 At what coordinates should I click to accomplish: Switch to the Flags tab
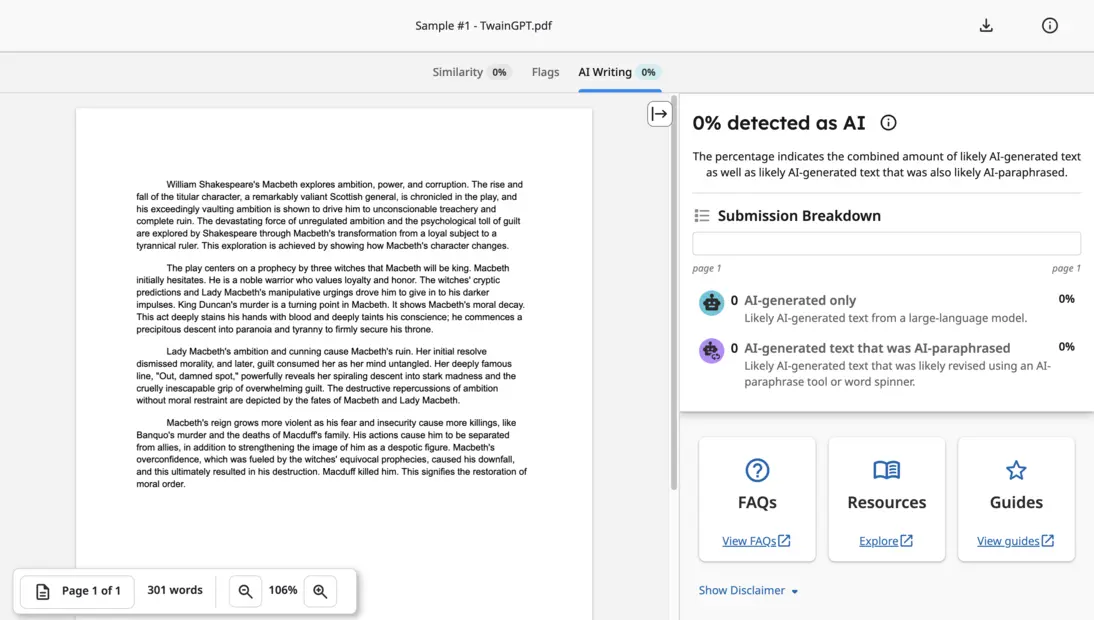point(545,72)
